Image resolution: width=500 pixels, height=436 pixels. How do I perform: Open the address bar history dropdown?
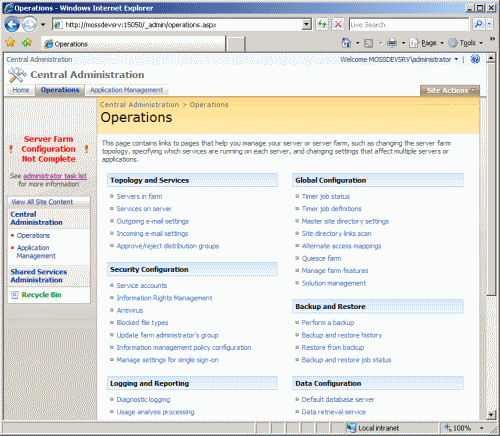click(306, 25)
